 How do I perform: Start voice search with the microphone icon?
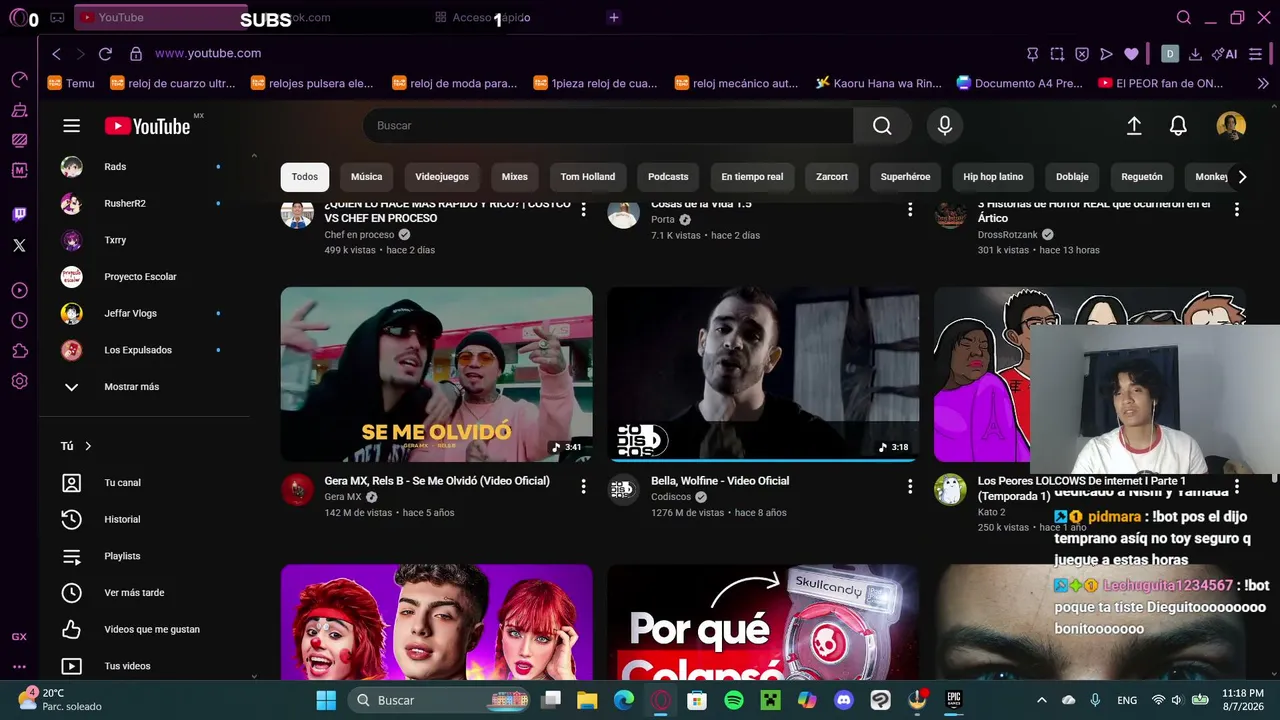(944, 126)
